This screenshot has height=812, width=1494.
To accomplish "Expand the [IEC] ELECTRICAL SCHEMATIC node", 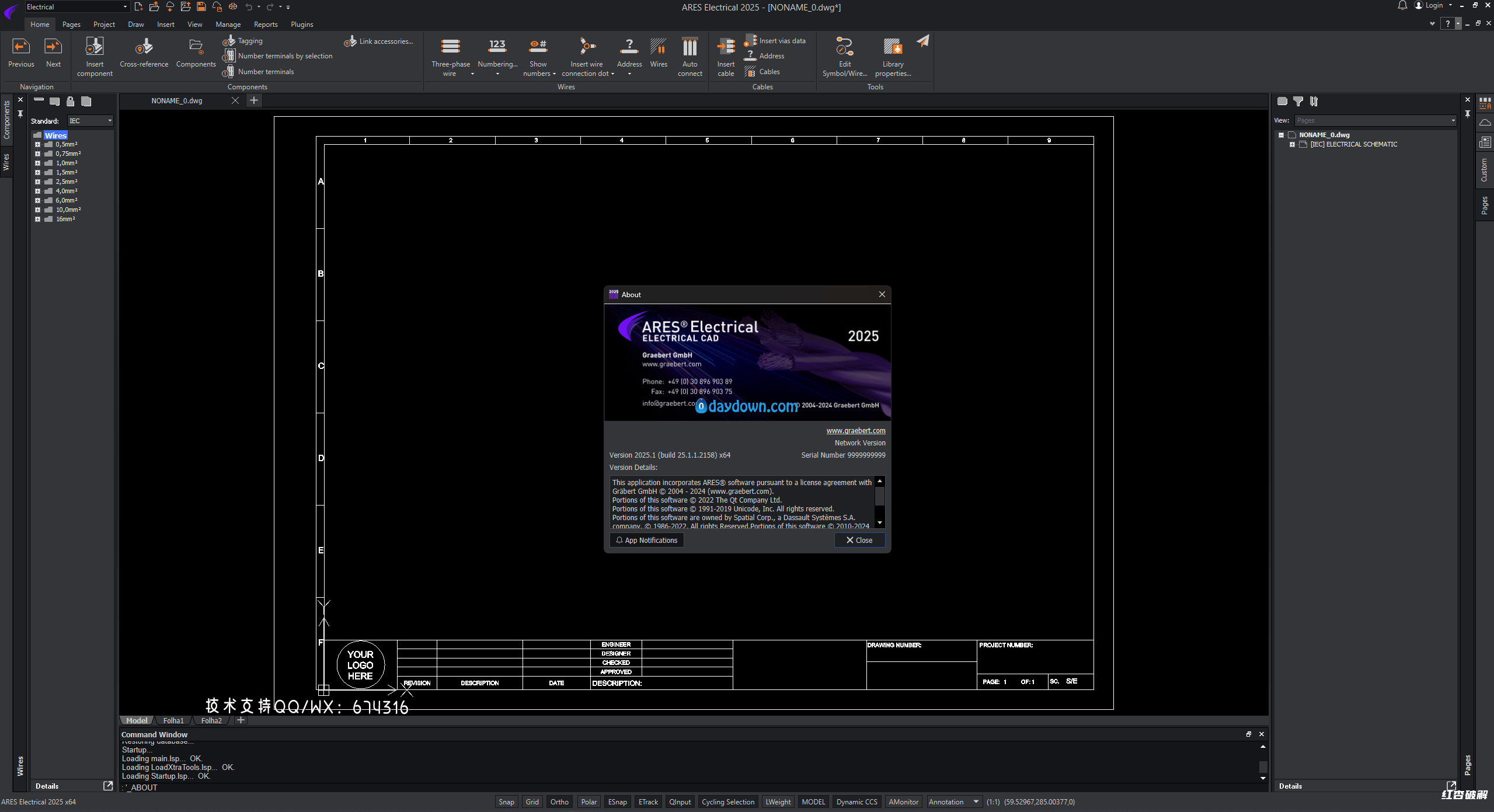I will pos(1292,144).
